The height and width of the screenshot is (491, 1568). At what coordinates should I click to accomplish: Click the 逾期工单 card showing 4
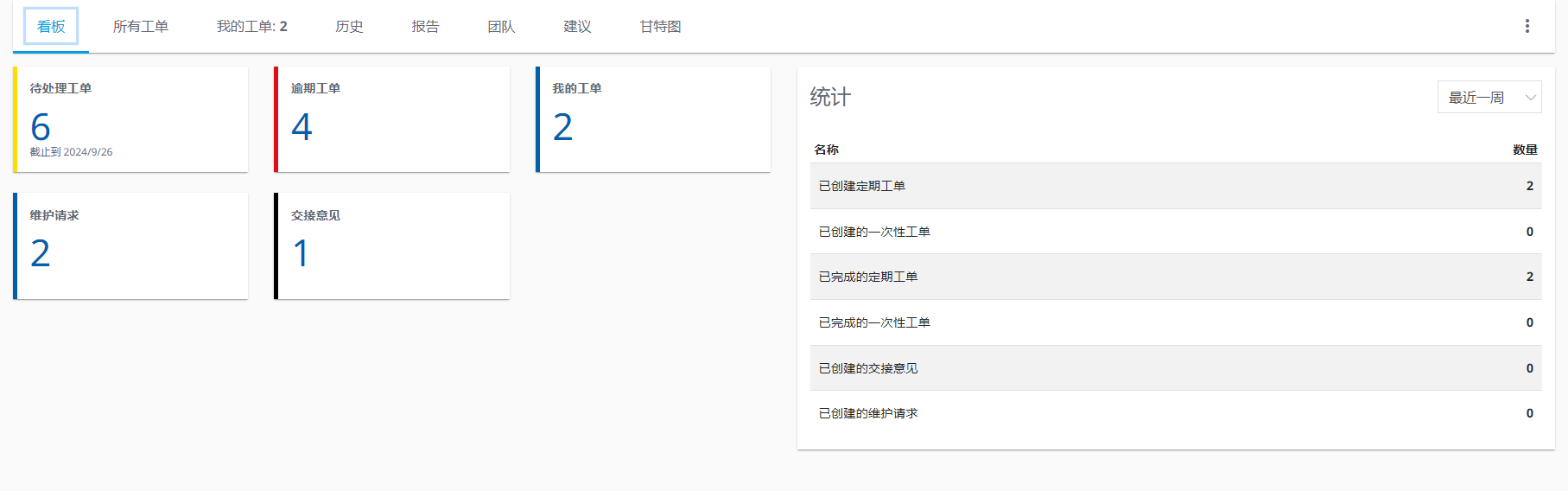392,119
